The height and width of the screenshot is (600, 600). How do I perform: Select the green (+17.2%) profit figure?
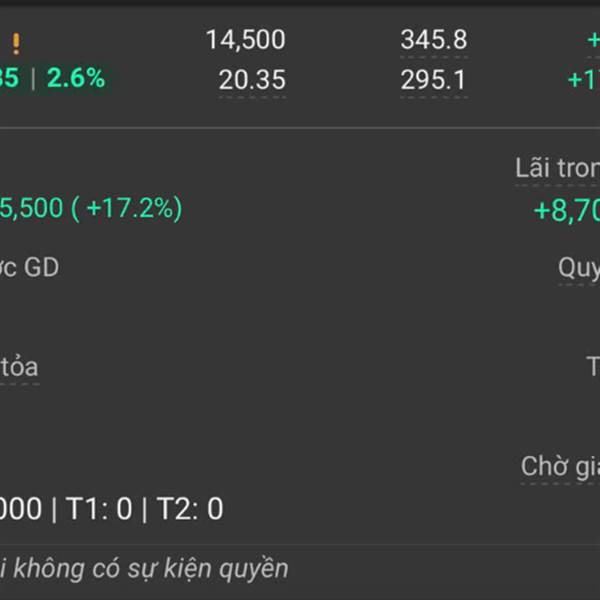click(127, 208)
